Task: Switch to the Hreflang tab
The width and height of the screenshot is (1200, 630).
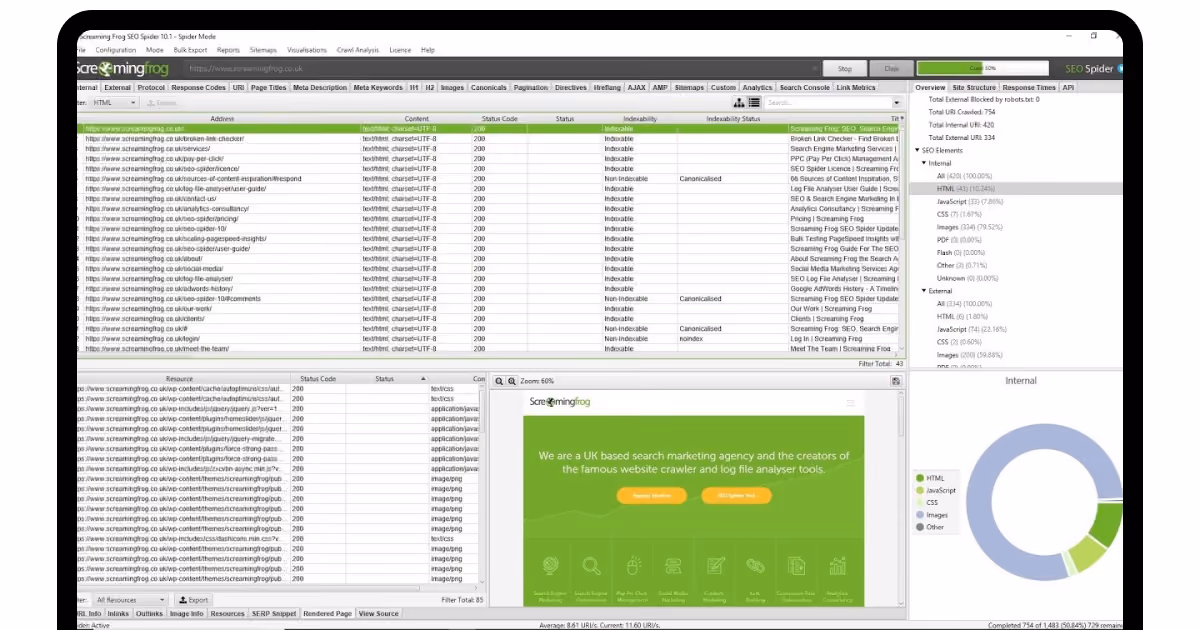Action: (607, 88)
